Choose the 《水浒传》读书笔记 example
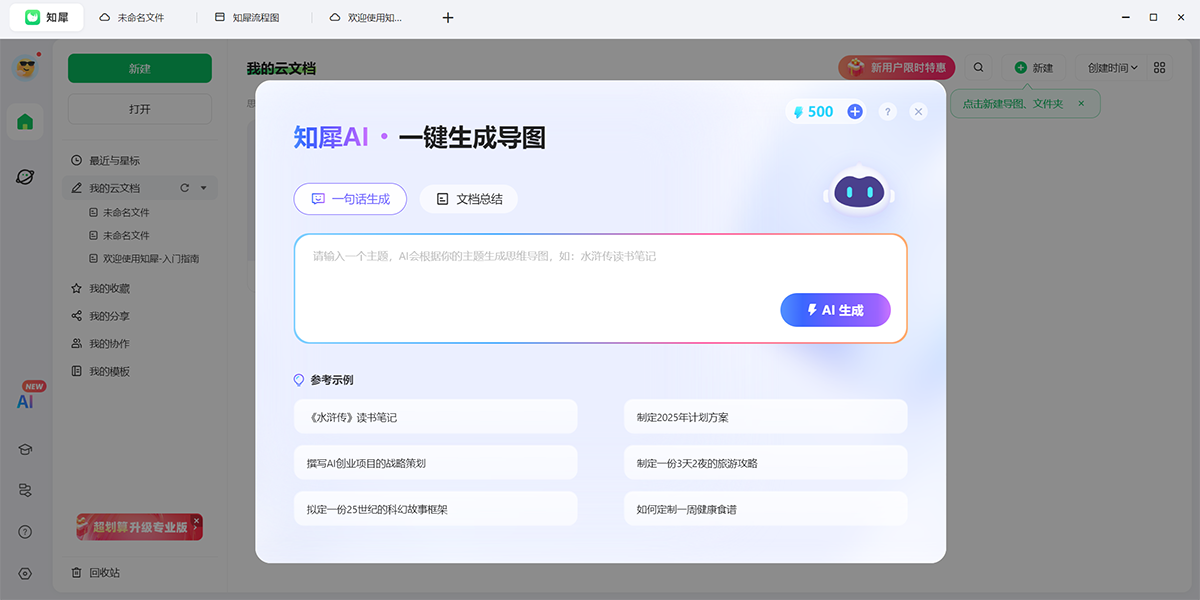Viewport: 1200px width, 600px height. [x=435, y=417]
